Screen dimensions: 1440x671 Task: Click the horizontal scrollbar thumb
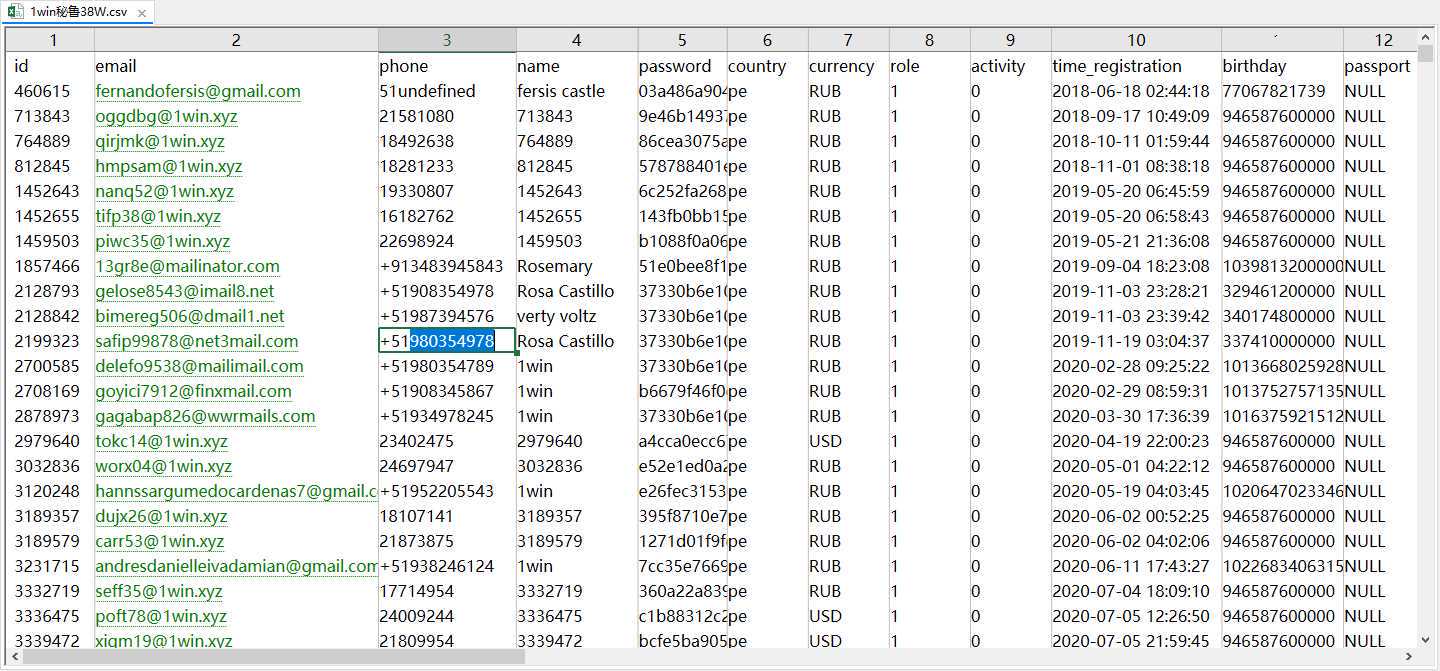tap(274, 657)
